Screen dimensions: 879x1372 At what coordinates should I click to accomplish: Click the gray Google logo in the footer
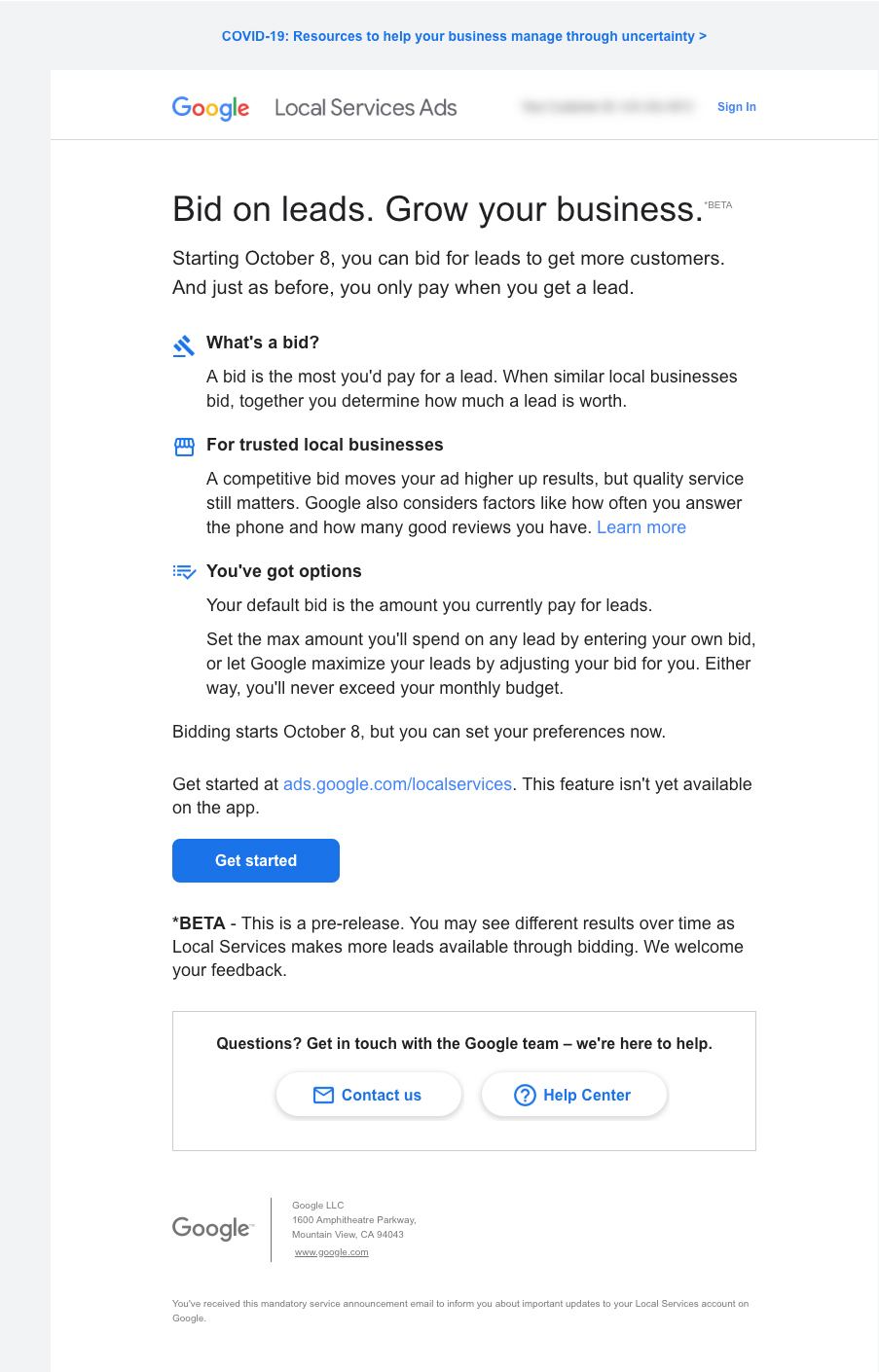pyautogui.click(x=212, y=1229)
